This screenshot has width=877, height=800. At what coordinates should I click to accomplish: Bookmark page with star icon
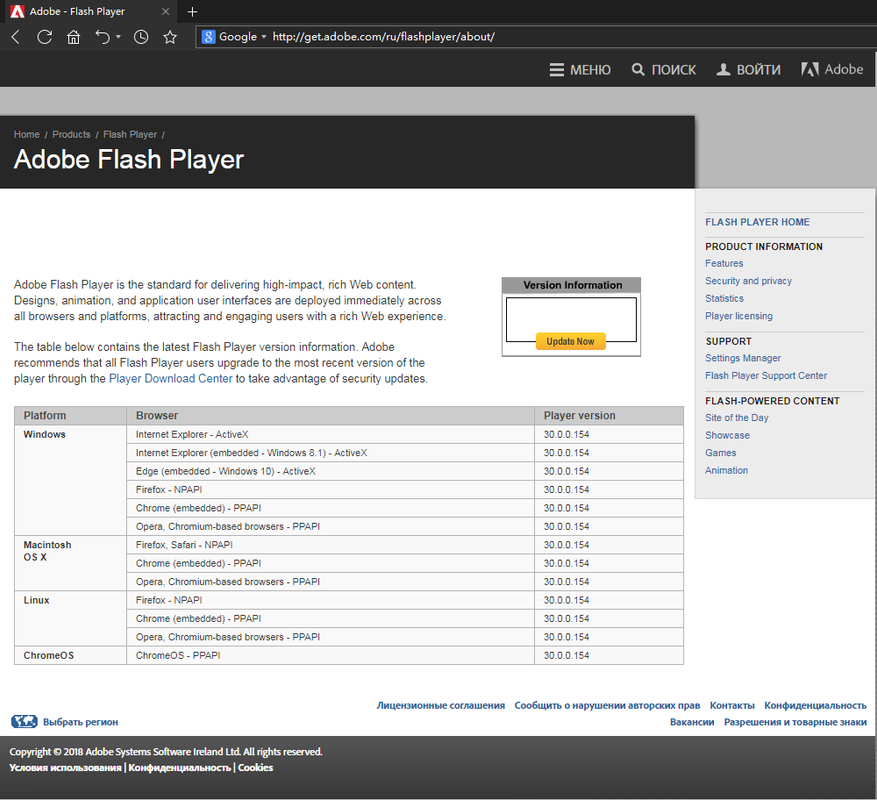pos(170,37)
